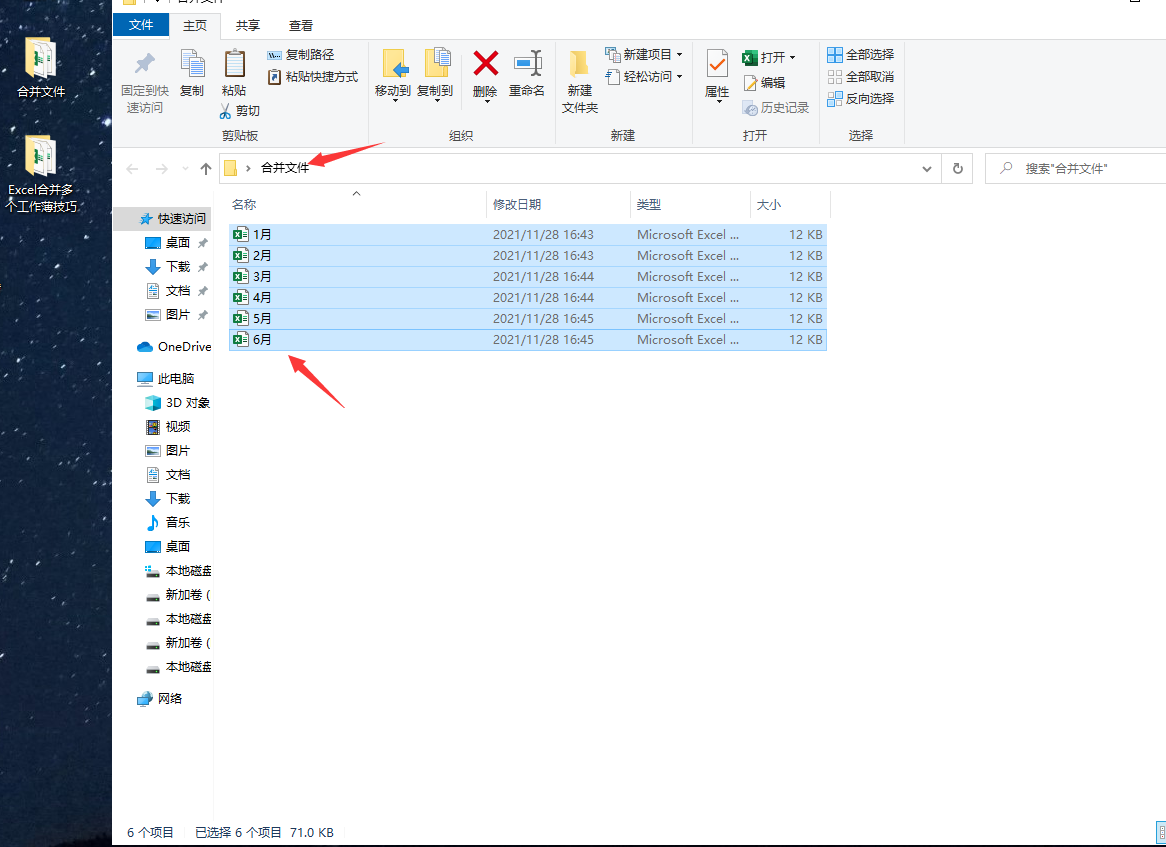Click the search 合并文件 box
The height and width of the screenshot is (847, 1166).
coord(1075,169)
